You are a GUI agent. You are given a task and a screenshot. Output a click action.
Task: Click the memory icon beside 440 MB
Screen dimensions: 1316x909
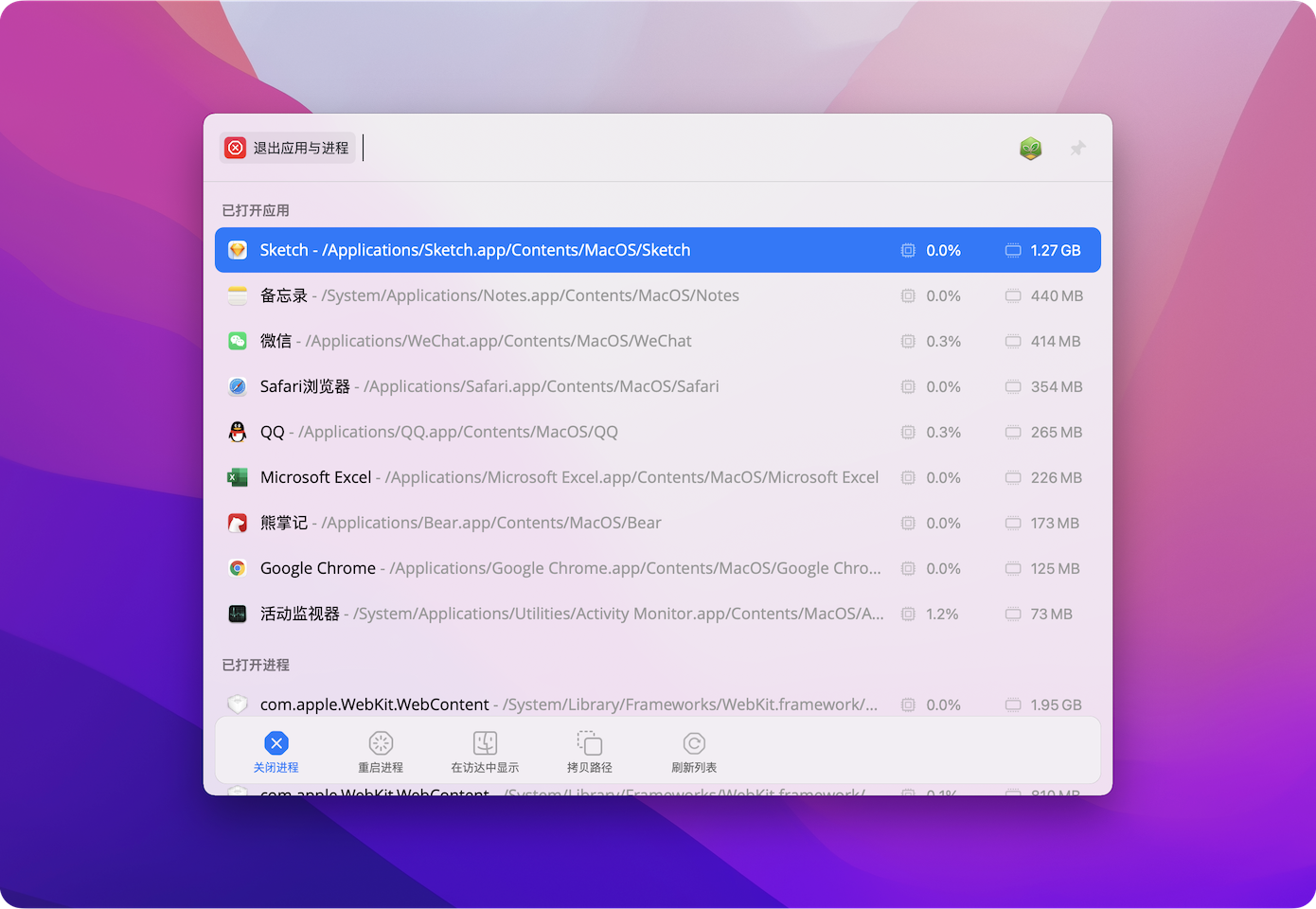click(x=1013, y=295)
